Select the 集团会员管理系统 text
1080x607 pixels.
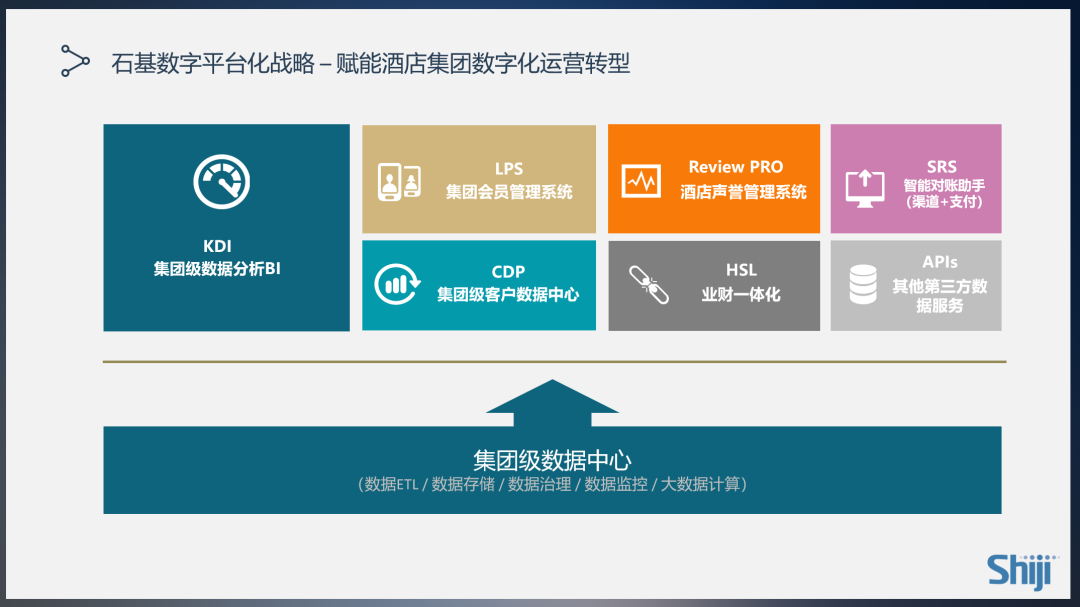click(509, 192)
